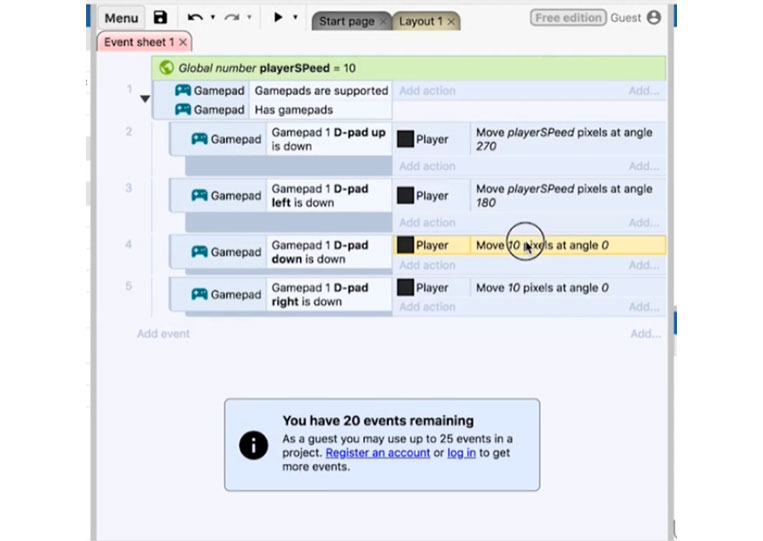763x541 pixels.
Task: Close the Start page tab
Action: pos(383,21)
